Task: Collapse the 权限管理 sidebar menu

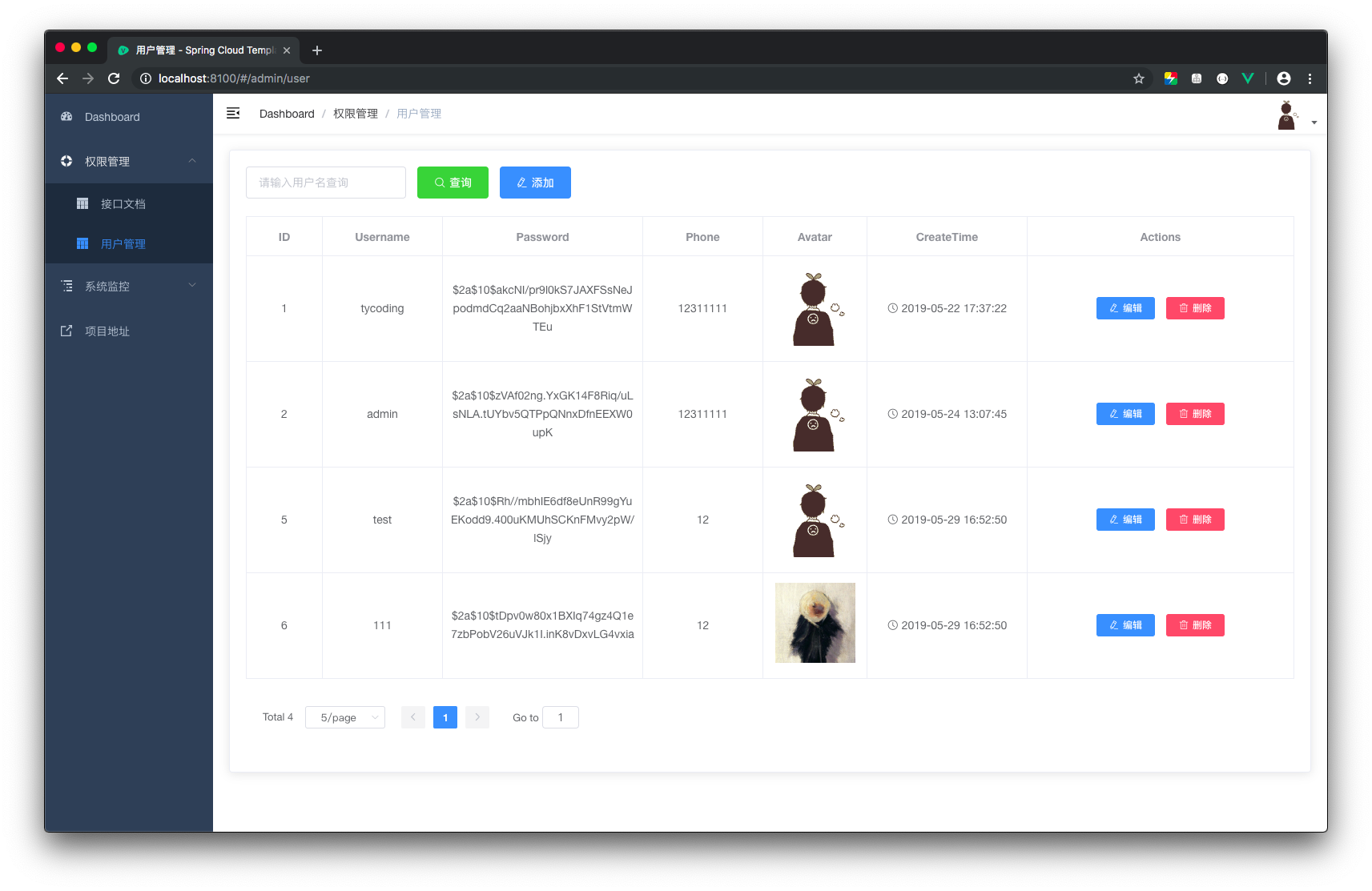Action: pos(129,161)
